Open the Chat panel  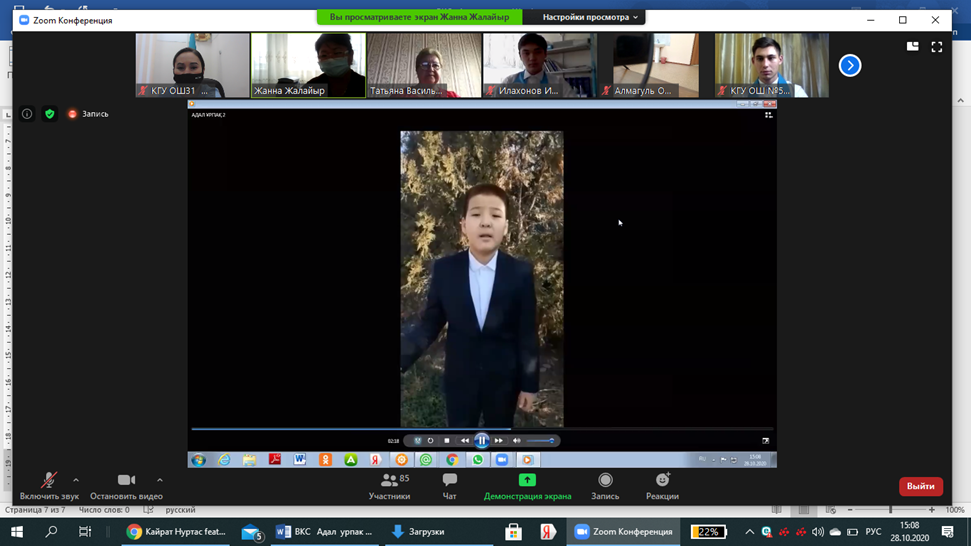tap(449, 486)
